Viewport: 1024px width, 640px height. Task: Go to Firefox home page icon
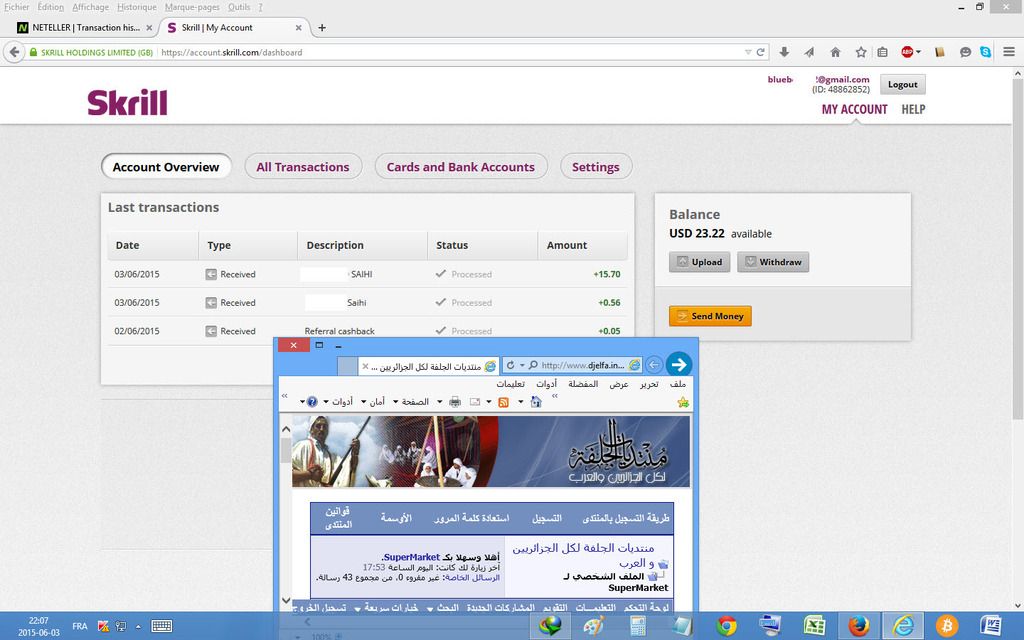835,52
